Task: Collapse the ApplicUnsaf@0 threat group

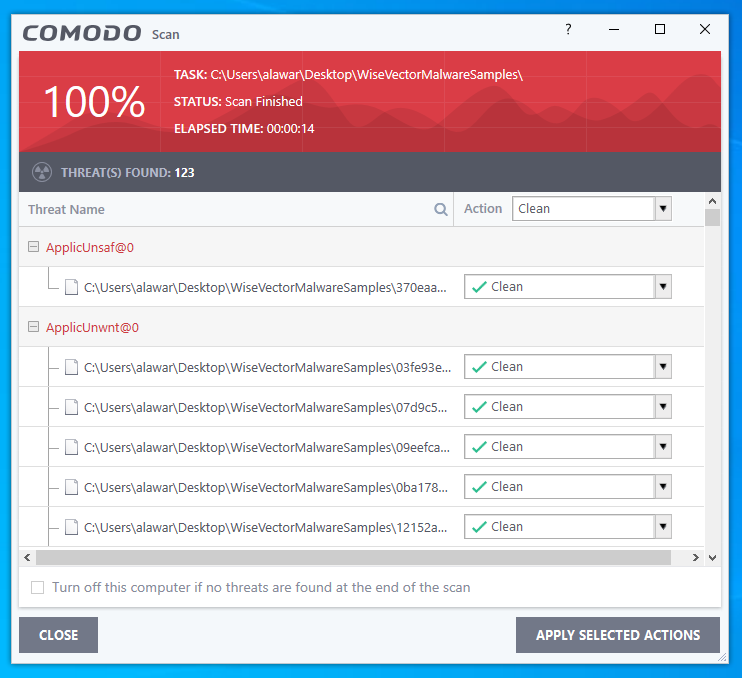Action: 33,247
